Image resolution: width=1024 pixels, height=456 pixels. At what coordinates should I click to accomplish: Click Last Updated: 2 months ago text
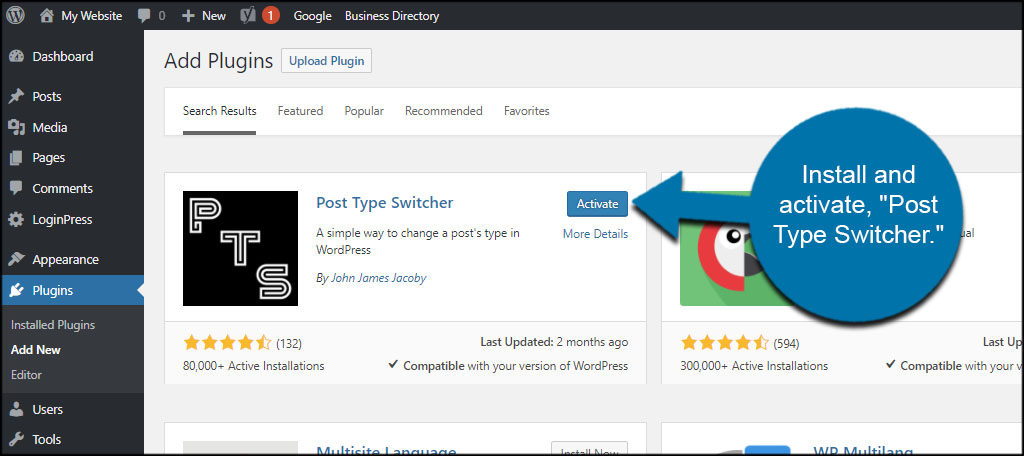[x=554, y=342]
